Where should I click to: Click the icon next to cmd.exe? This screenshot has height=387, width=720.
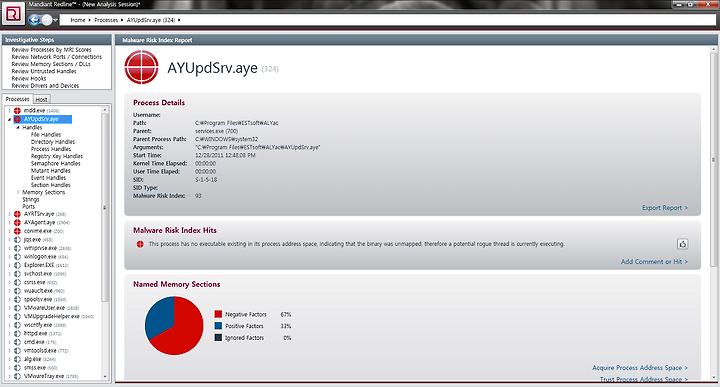[x=17, y=342]
